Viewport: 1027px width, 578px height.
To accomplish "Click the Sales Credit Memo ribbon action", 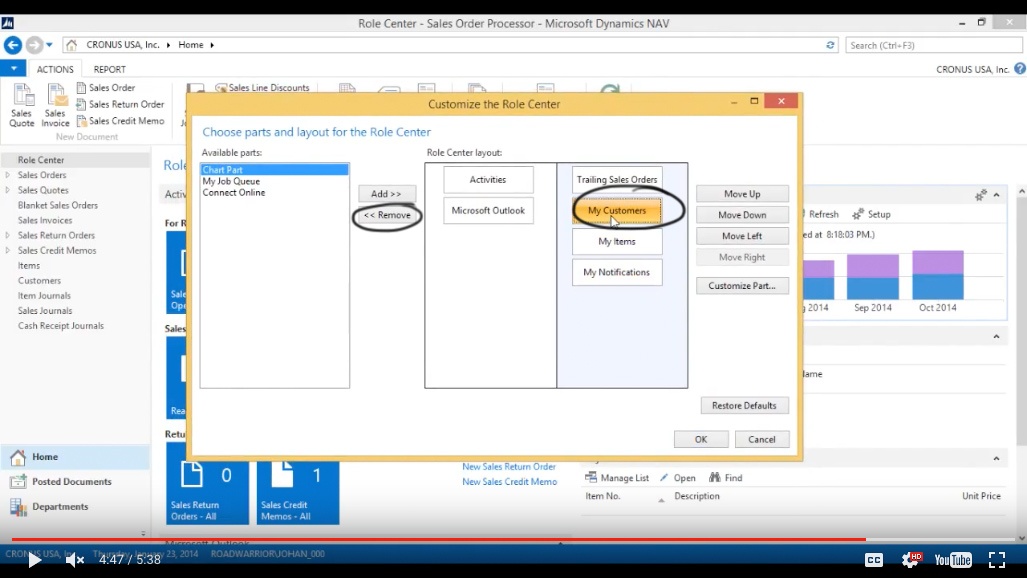I will pos(120,121).
